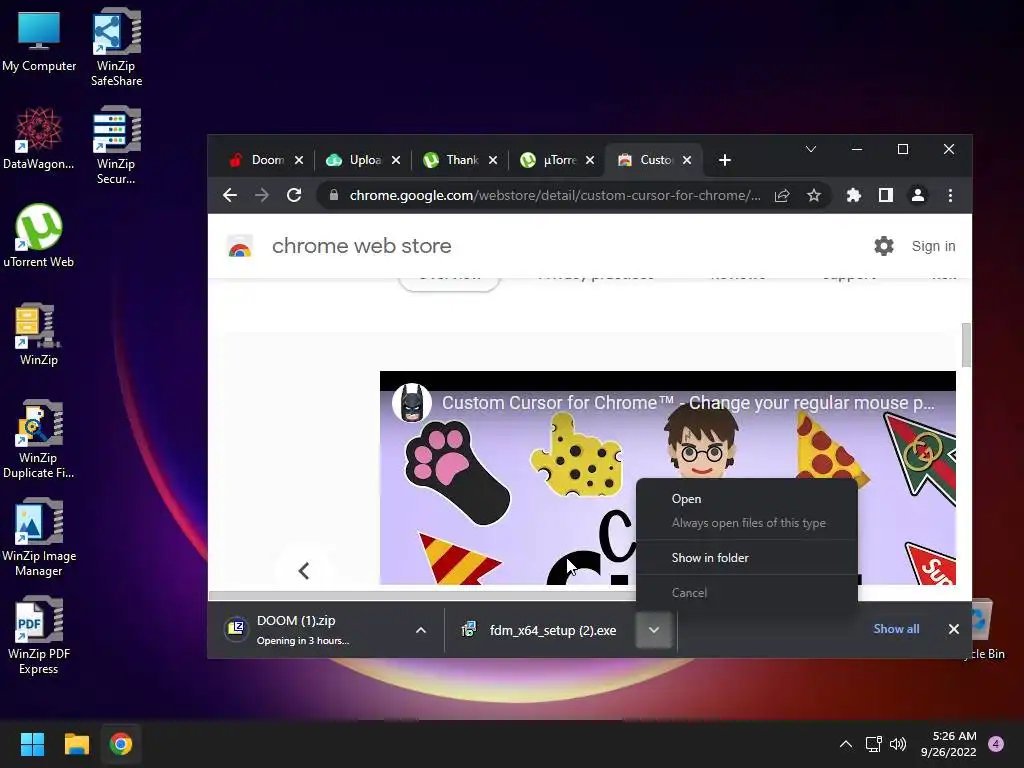This screenshot has width=1024, height=768.
Task: Close the Doom tab
Action: [298, 160]
